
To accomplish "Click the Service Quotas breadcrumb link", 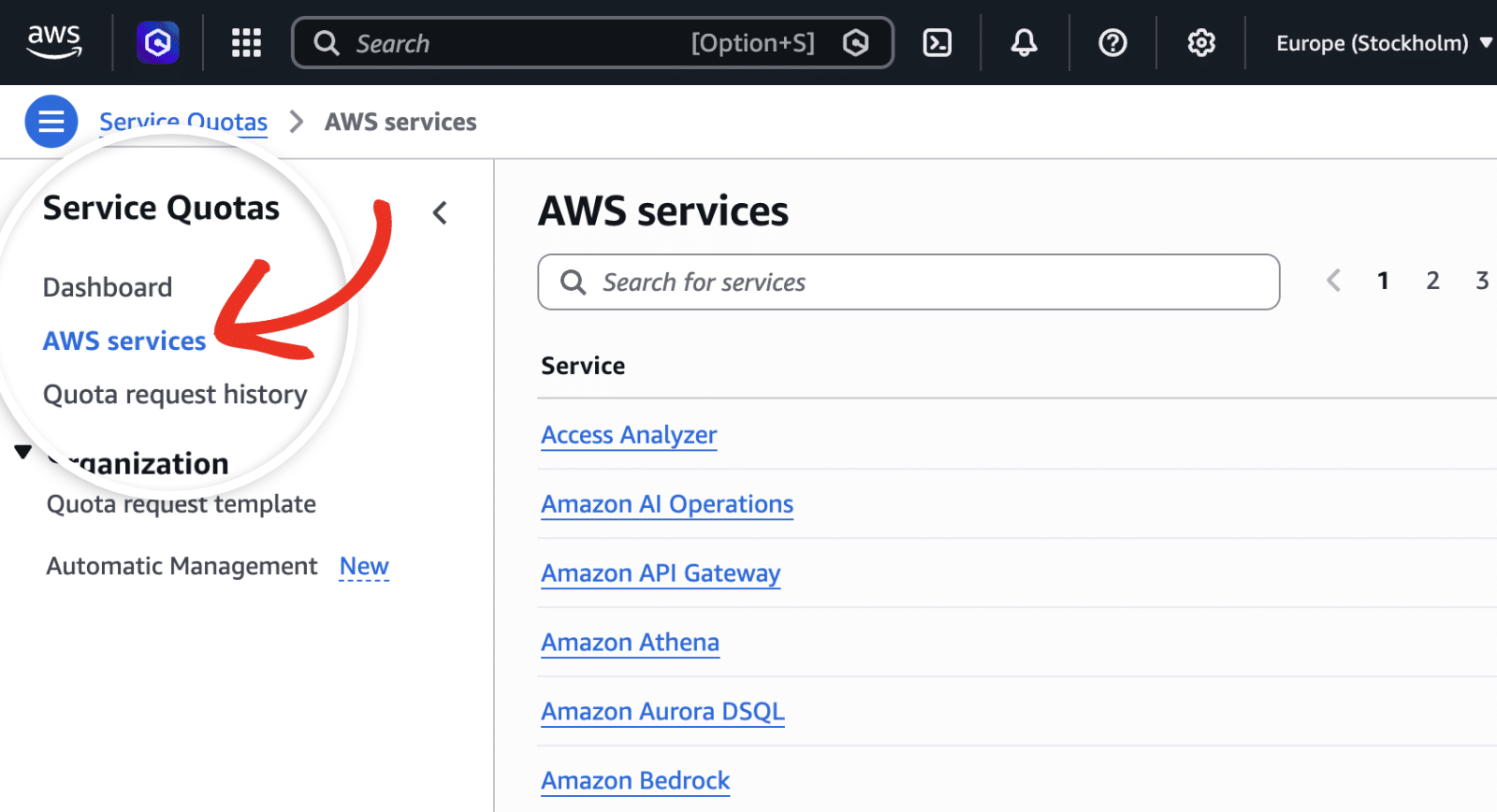I will click(x=183, y=122).
